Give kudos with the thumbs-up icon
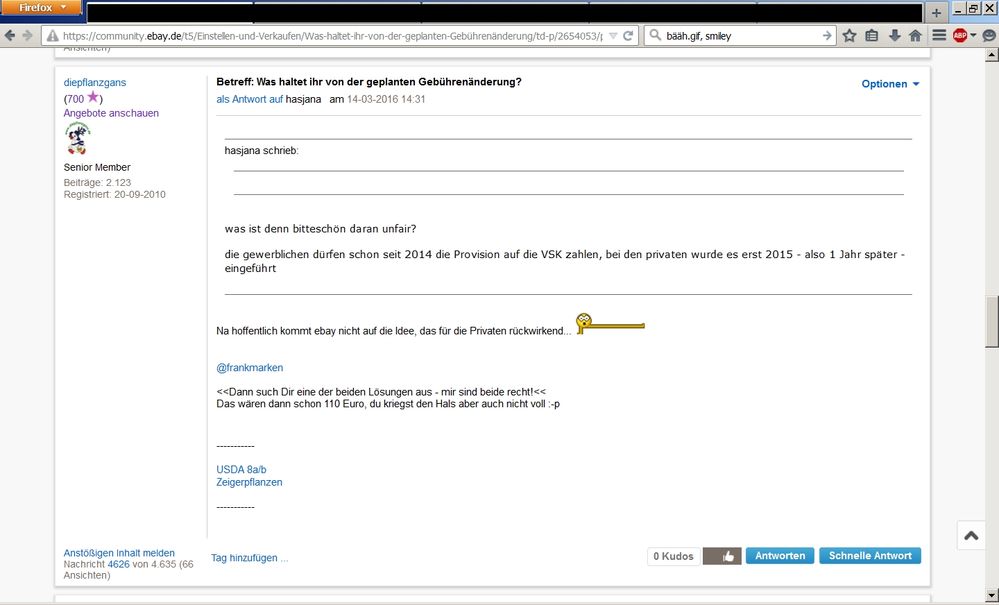Image resolution: width=999 pixels, height=605 pixels. pyautogui.click(x=722, y=556)
